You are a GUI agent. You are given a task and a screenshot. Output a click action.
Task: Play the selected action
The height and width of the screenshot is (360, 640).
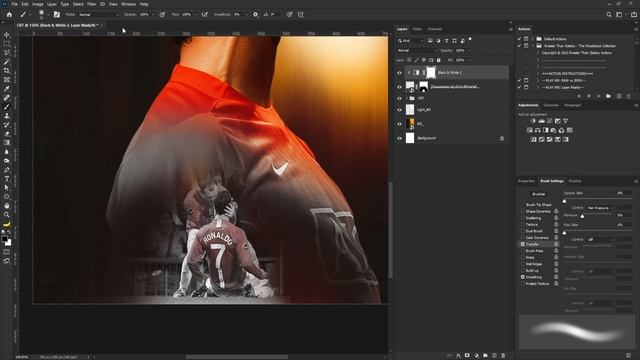[x=599, y=96]
